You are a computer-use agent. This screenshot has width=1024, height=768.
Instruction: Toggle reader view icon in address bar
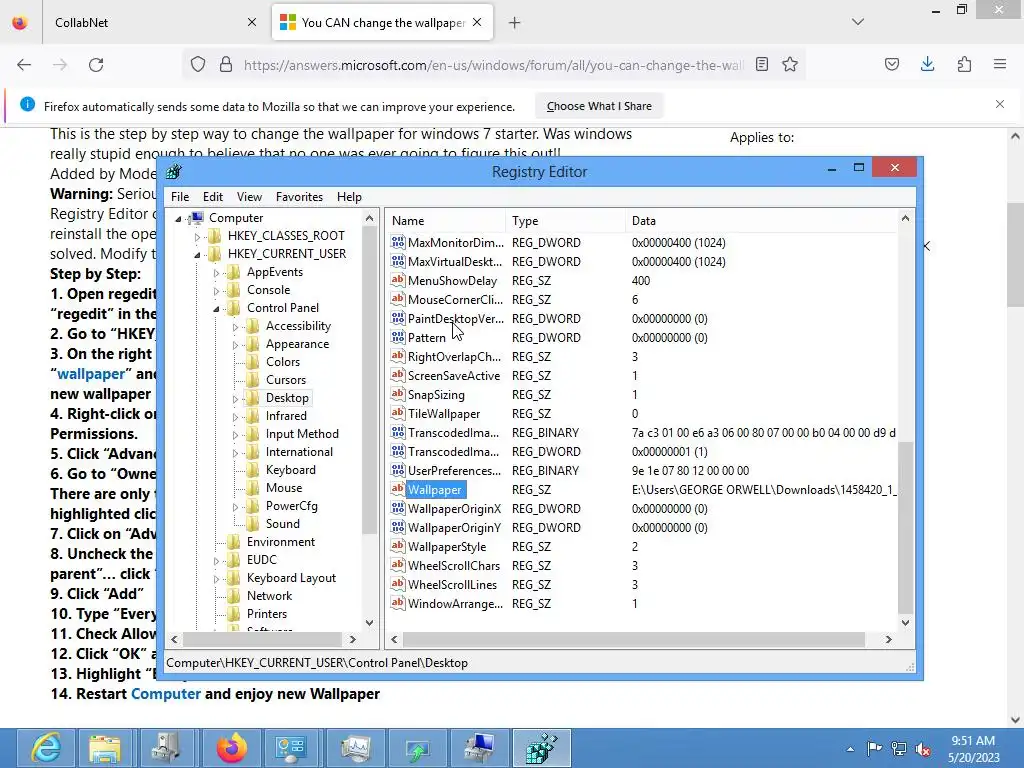[x=761, y=64]
